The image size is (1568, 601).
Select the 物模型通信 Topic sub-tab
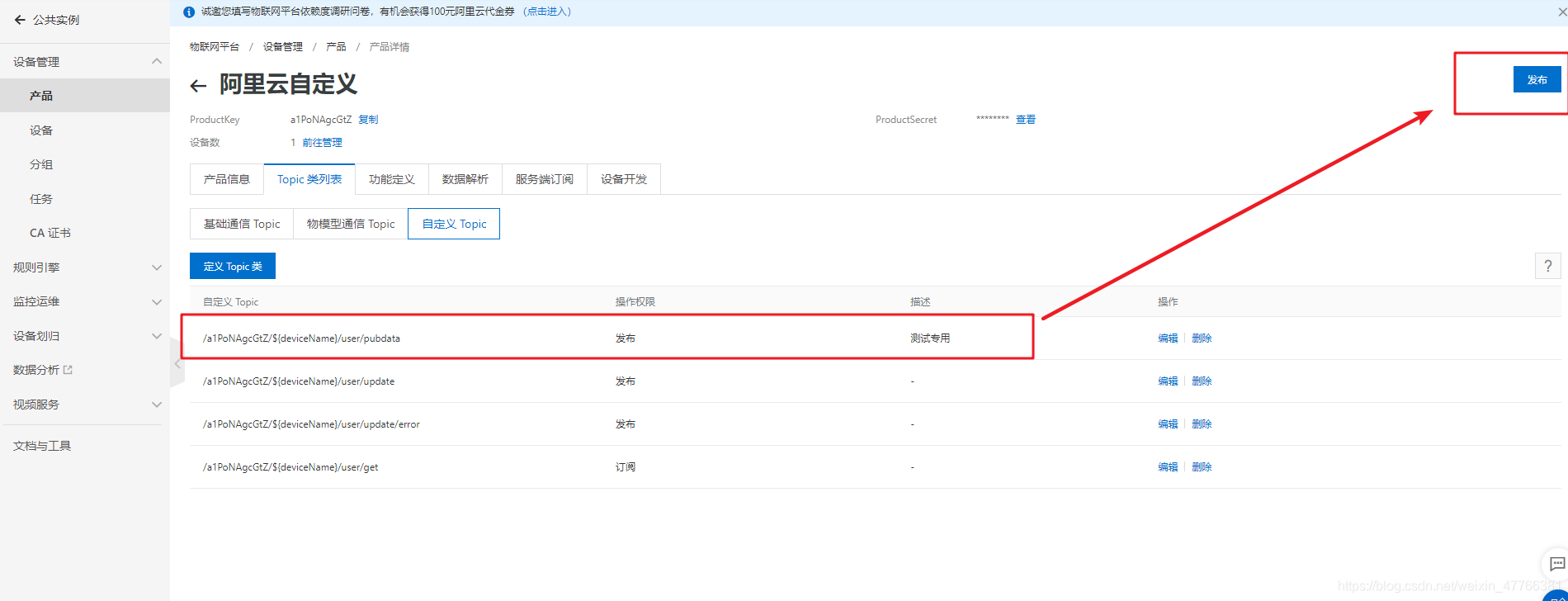[351, 224]
